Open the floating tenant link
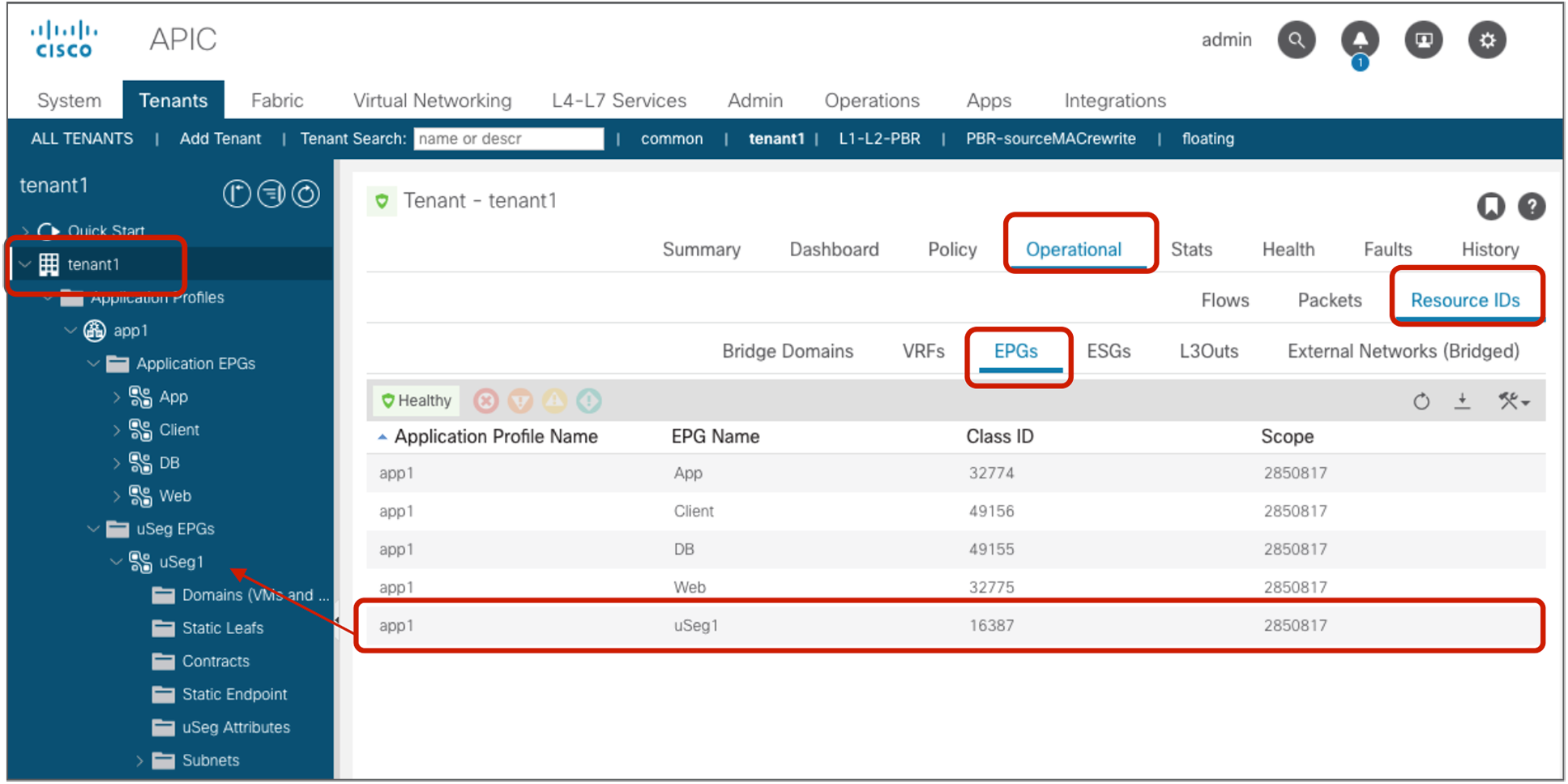The image size is (1568, 784). (1207, 139)
